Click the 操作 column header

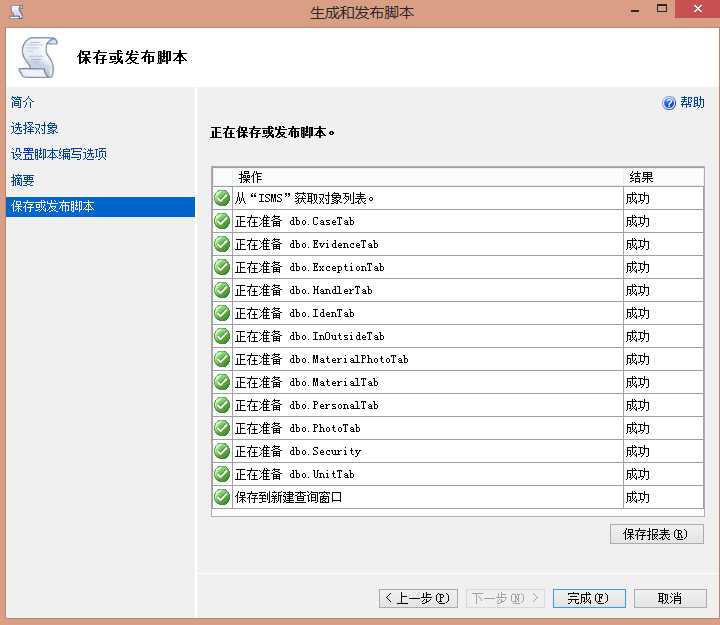(x=428, y=177)
